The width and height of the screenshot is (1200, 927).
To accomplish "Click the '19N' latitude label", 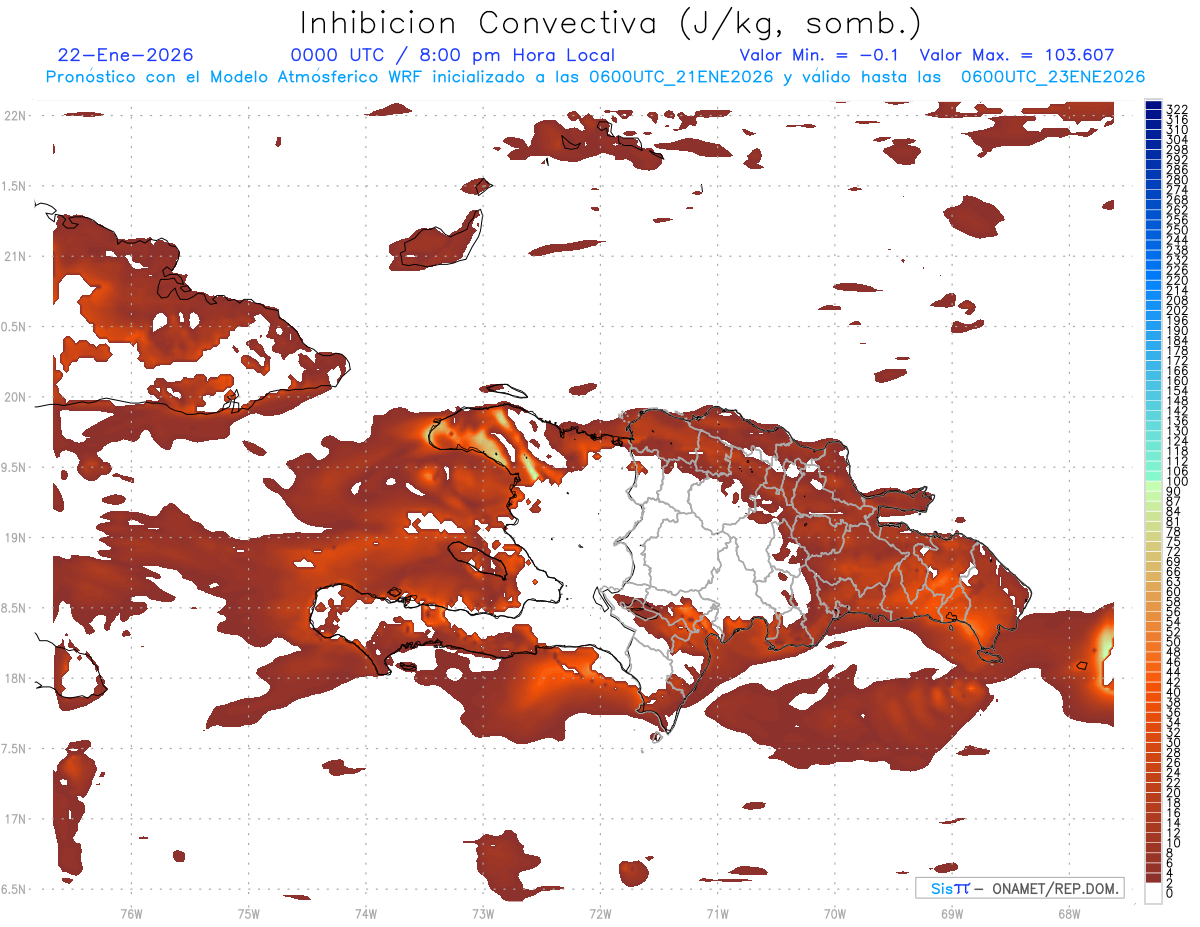I will coord(14,537).
